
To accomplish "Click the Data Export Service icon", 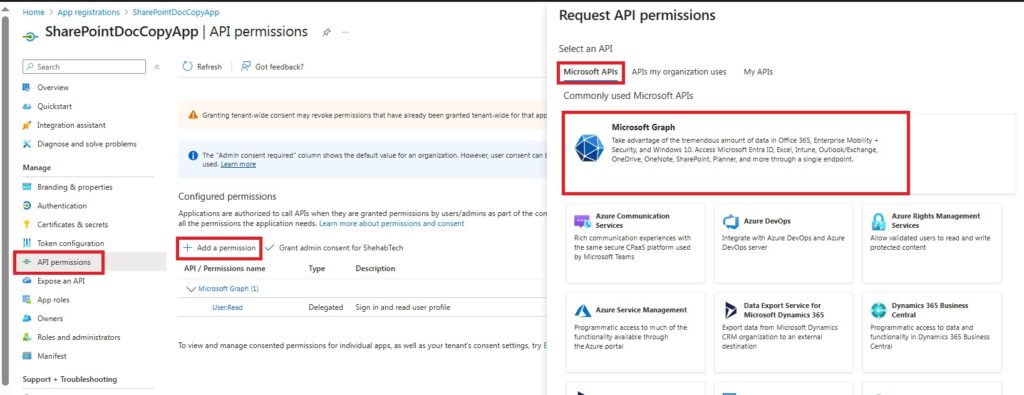I will pos(731,310).
